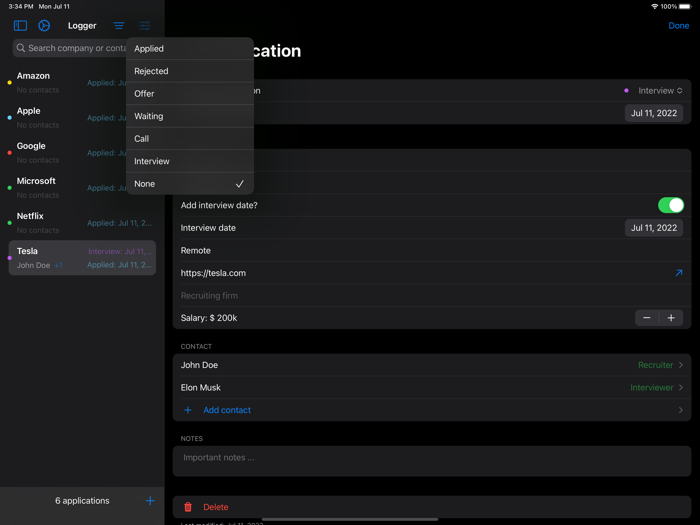Open the Interview status dropdown

tap(660, 91)
